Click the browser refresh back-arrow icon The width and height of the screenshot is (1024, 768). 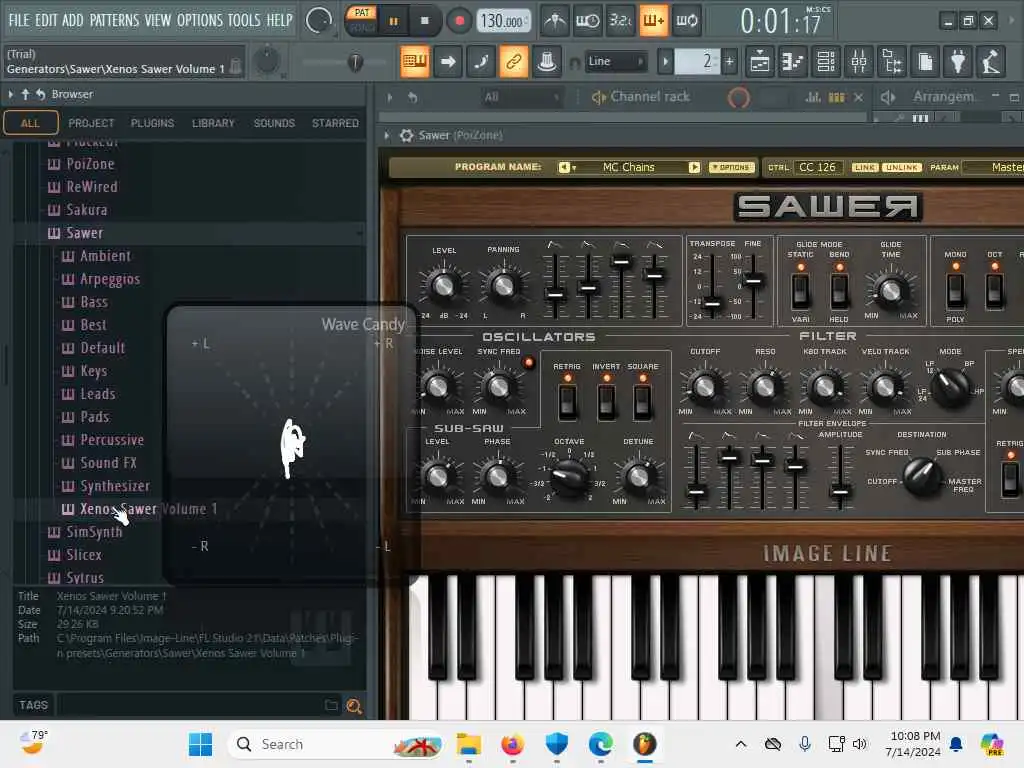(40, 95)
